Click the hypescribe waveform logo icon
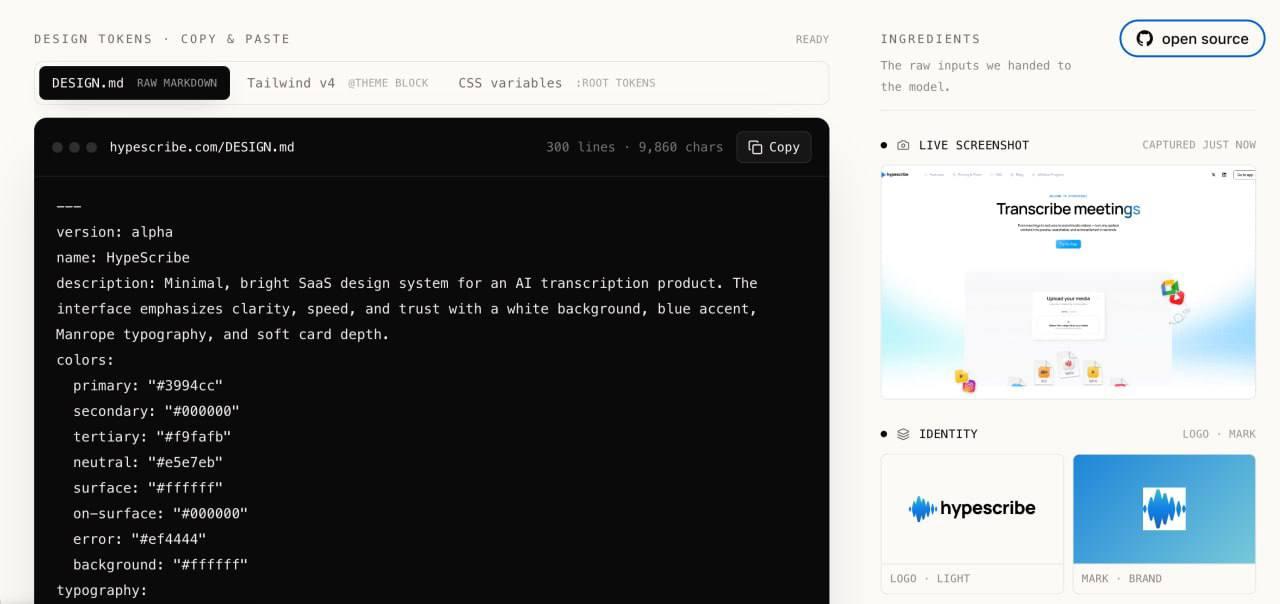This screenshot has width=1280, height=604. tap(922, 509)
